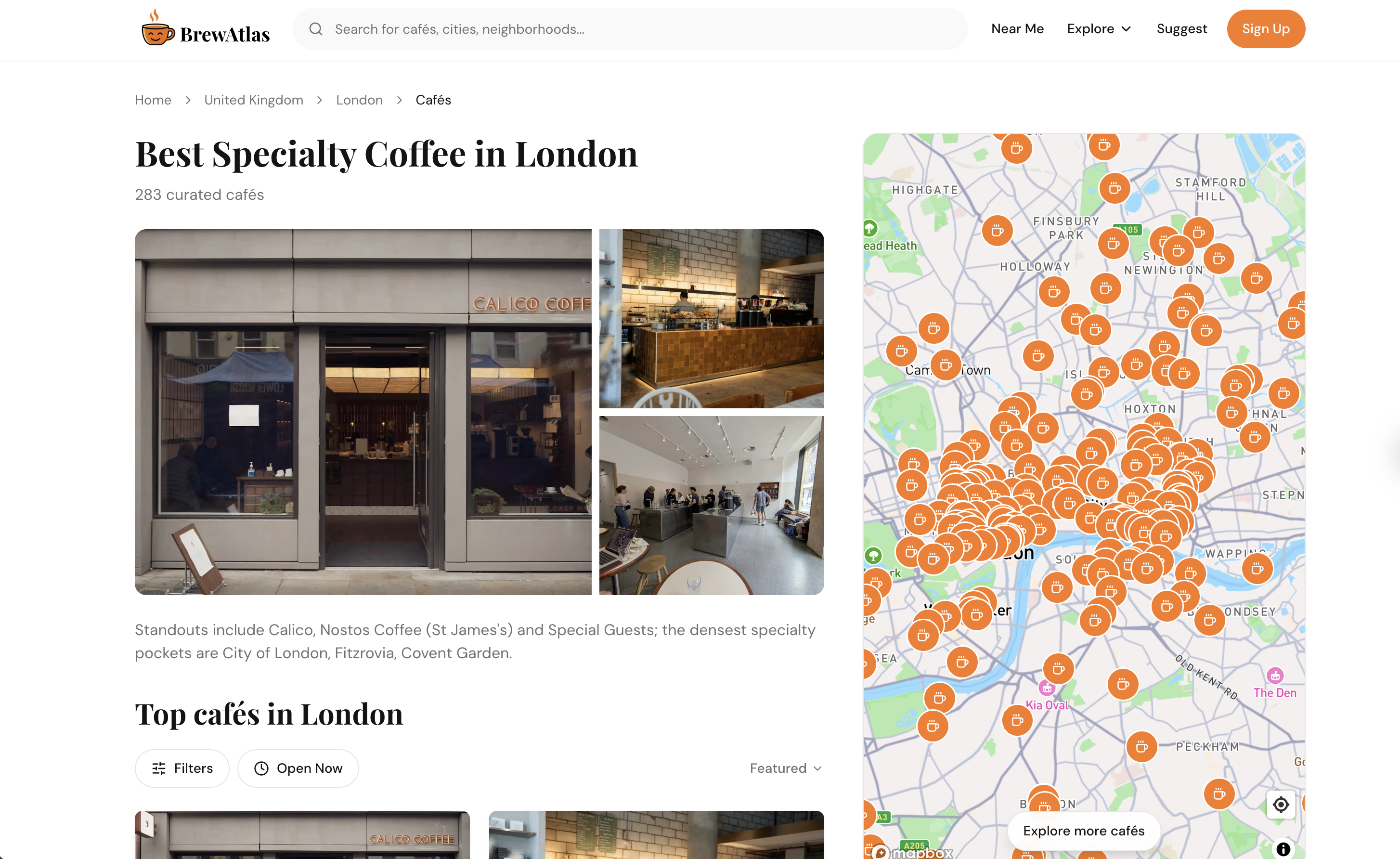Select the café pin above Highgate label
Image resolution: width=1400 pixels, height=859 pixels.
pyautogui.click(x=1016, y=149)
